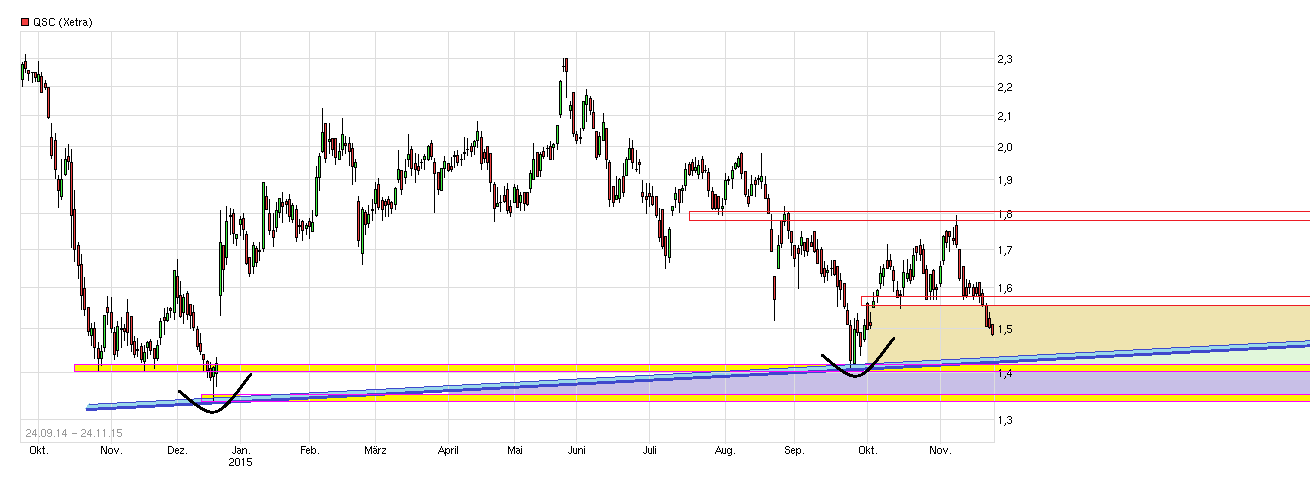Screen dimensions: 1310x478
Task: Click the Juli month label
Action: tap(650, 451)
